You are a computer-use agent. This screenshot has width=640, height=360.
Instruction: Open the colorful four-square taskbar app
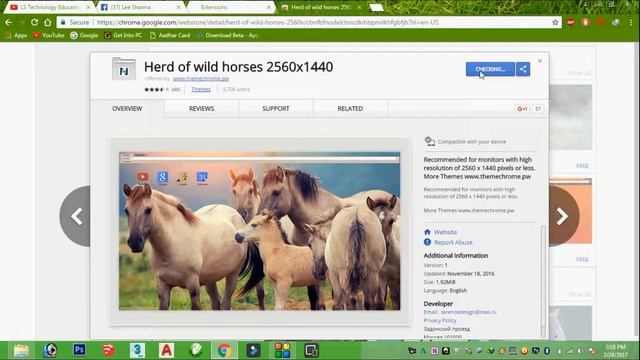(282, 350)
